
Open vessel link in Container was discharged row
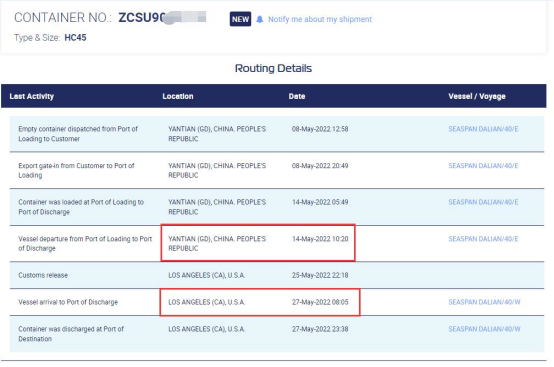(484, 329)
